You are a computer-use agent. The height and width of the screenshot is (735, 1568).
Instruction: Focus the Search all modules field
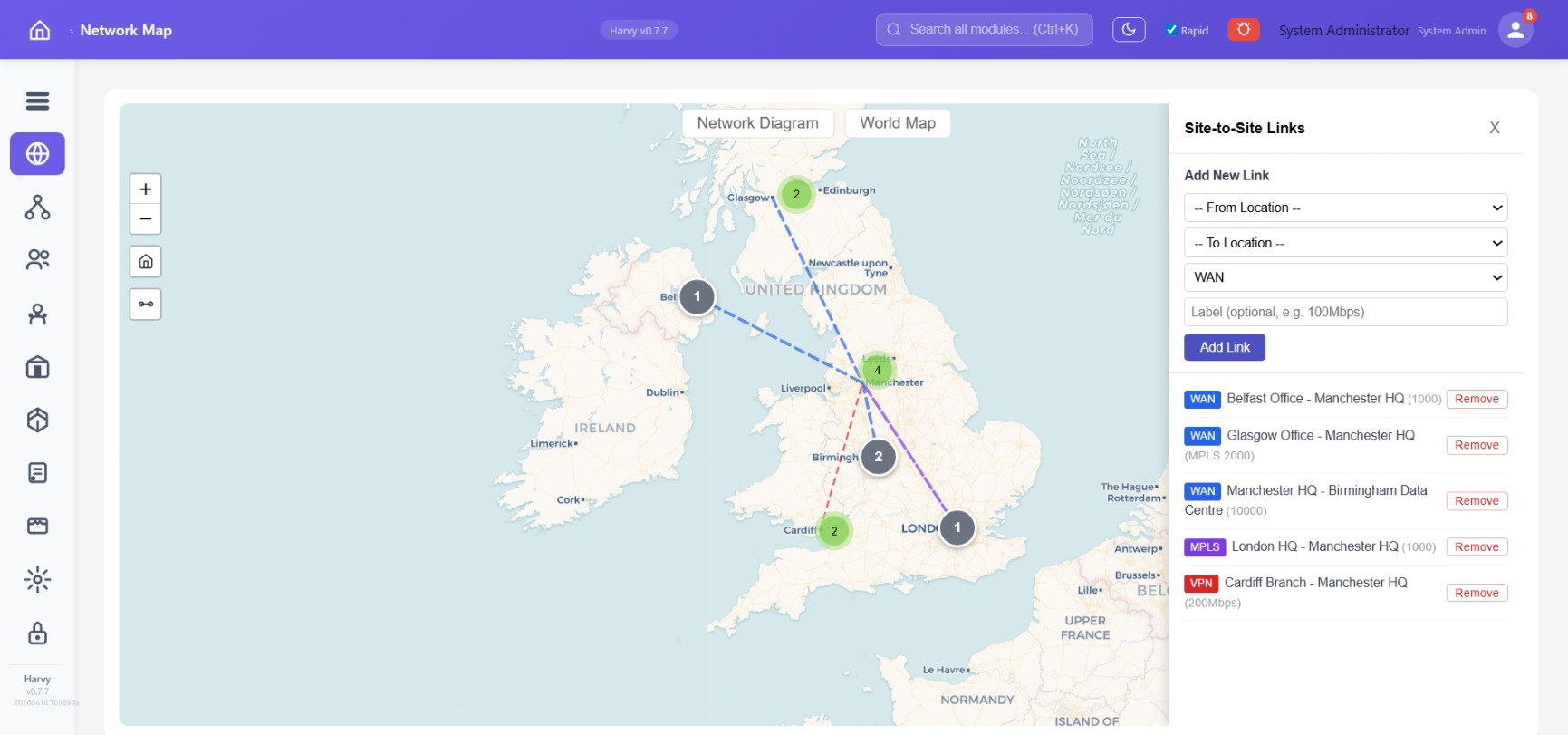[x=984, y=29]
